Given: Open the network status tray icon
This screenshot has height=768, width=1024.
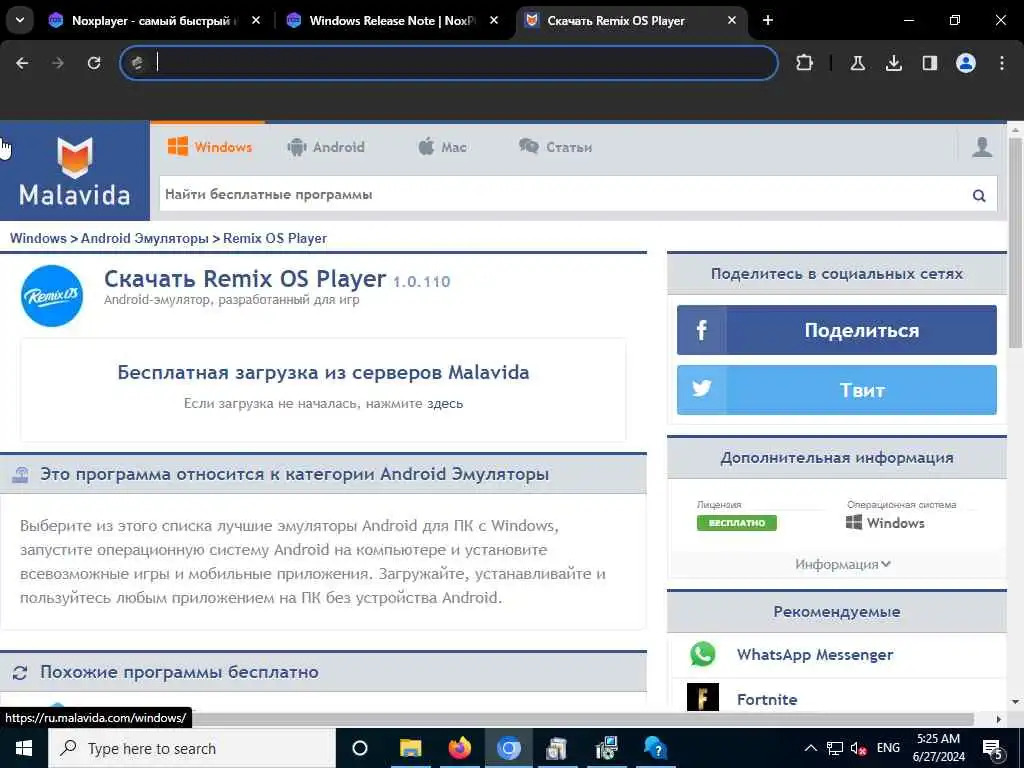Looking at the screenshot, I should (835, 748).
